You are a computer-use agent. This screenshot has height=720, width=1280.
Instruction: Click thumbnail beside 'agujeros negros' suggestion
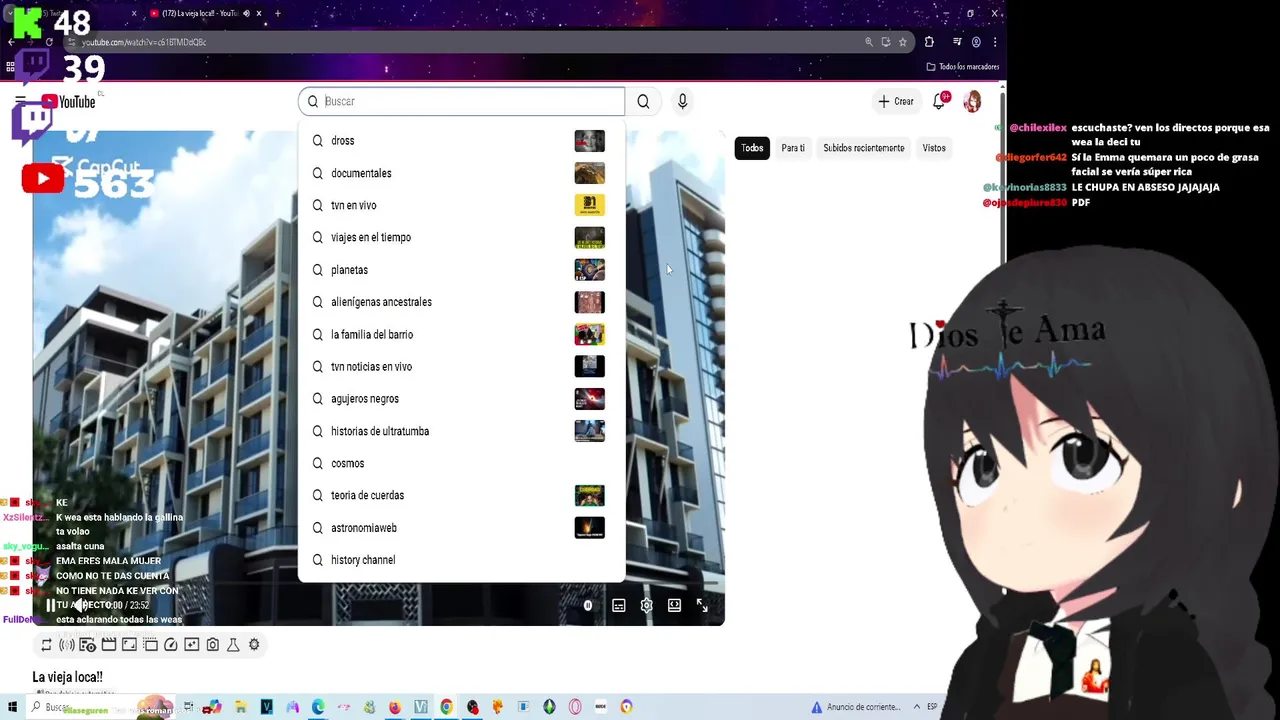(x=589, y=399)
